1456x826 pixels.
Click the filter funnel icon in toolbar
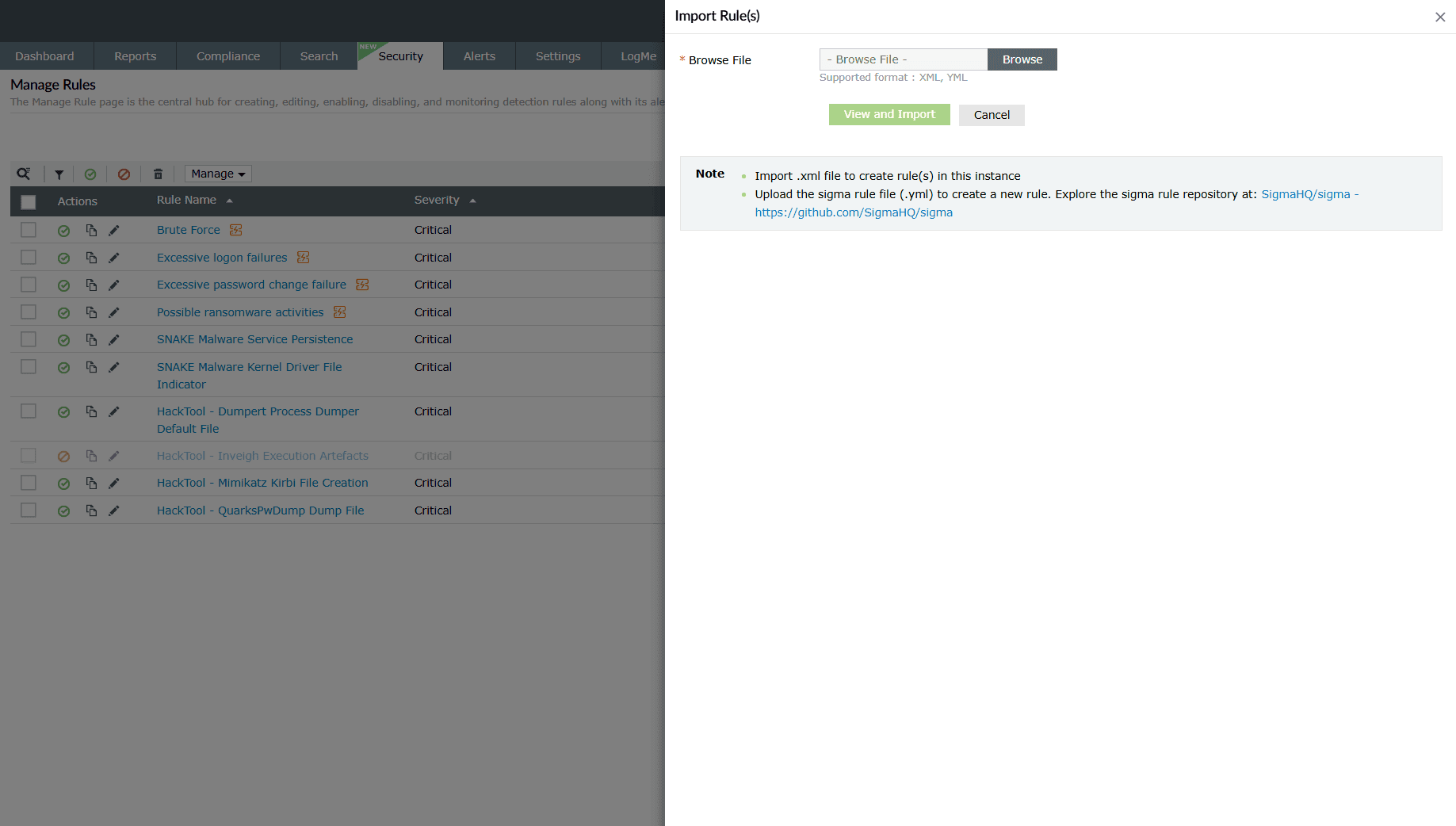(58, 174)
